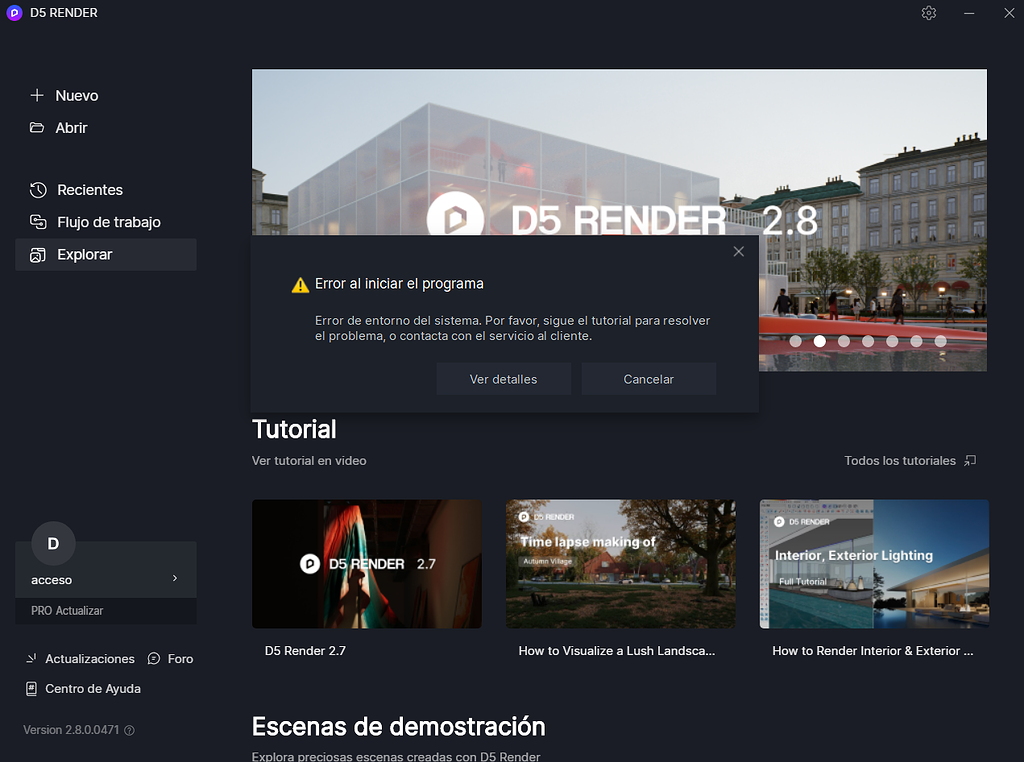
Task: Click the help icon next to Version number
Action: 129,730
